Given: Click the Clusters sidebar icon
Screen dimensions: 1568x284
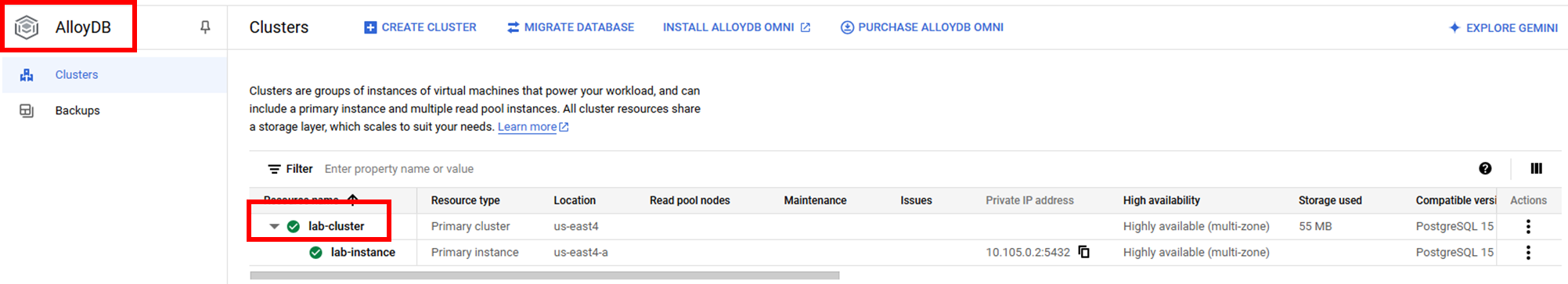Looking at the screenshot, I should point(27,74).
